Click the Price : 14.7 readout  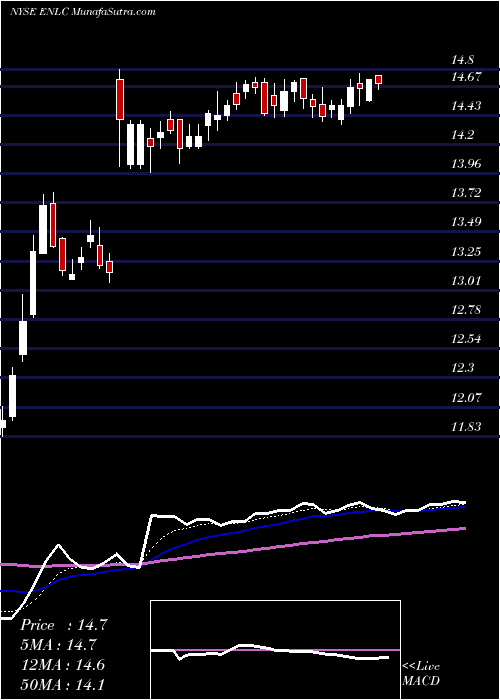click(63, 625)
